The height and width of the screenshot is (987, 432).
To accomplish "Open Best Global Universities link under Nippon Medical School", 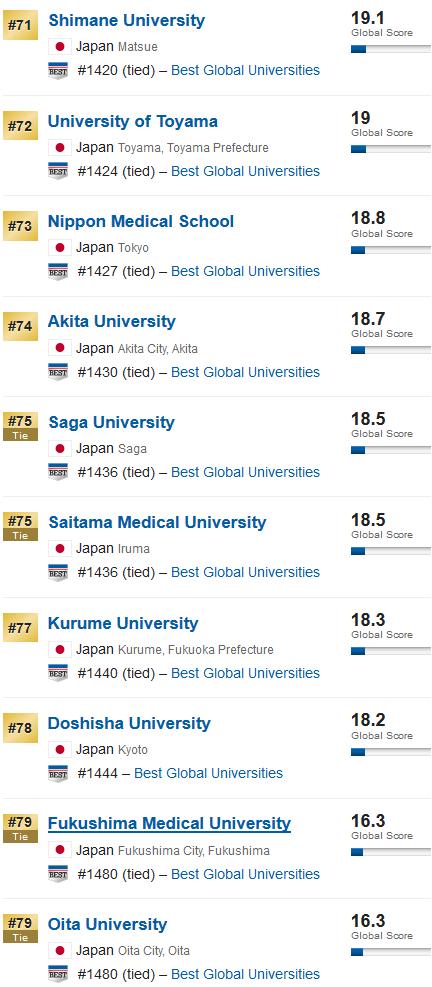I will pos(246,271).
